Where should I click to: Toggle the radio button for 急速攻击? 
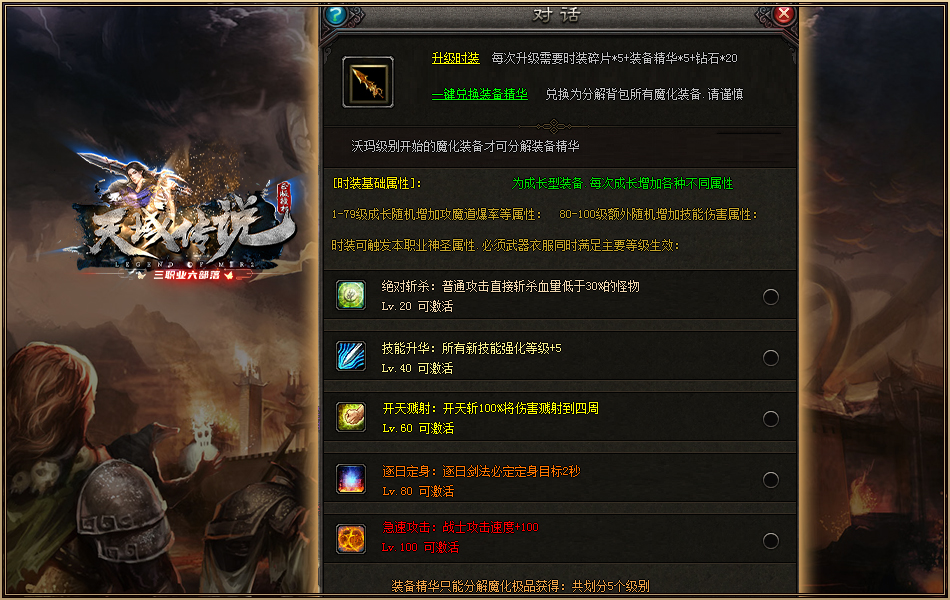[x=771, y=541]
